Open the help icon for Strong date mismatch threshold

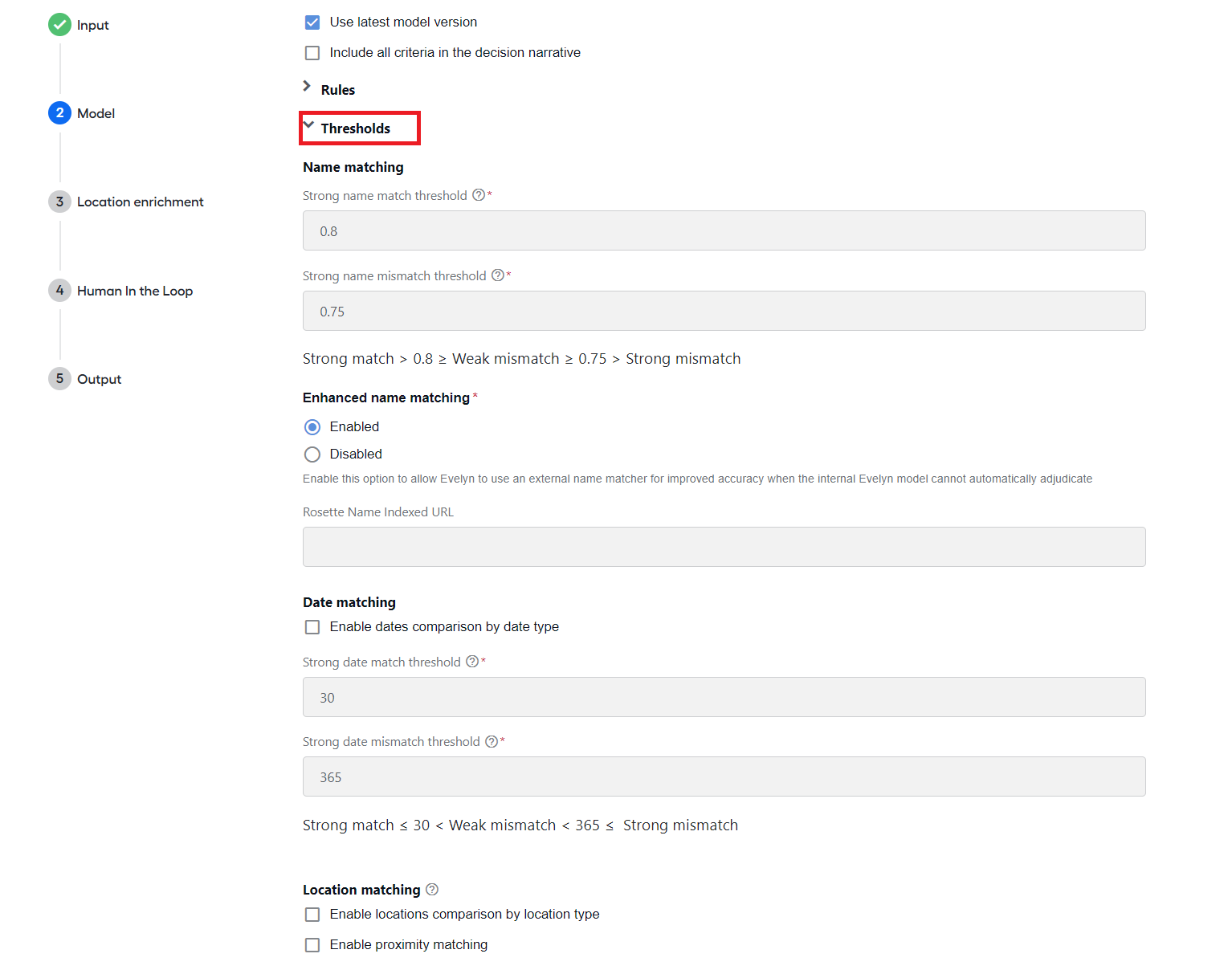pyautogui.click(x=492, y=741)
